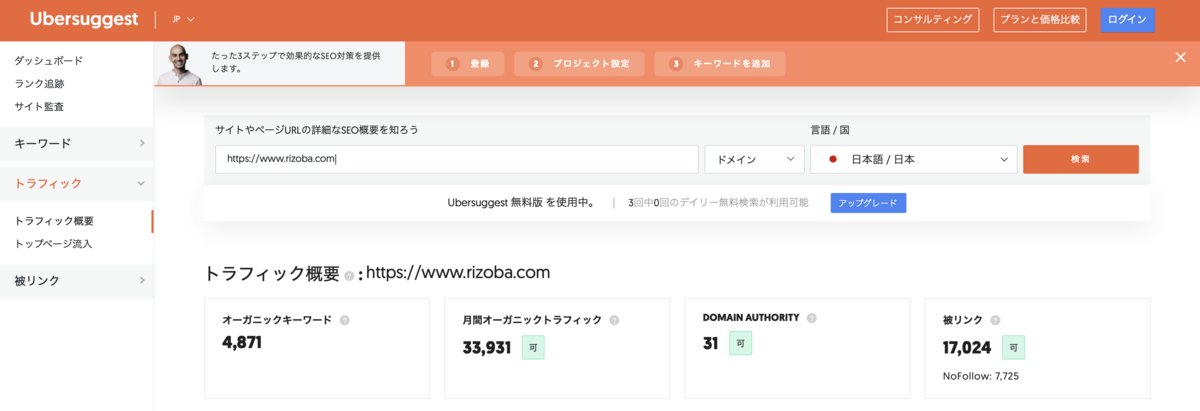1200x411 pixels.
Task: Click the Japan flag icon
Action: click(x=832, y=159)
